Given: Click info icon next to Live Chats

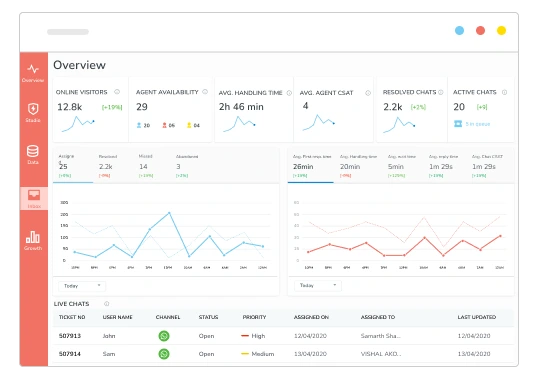Looking at the screenshot, I should coord(107,304).
